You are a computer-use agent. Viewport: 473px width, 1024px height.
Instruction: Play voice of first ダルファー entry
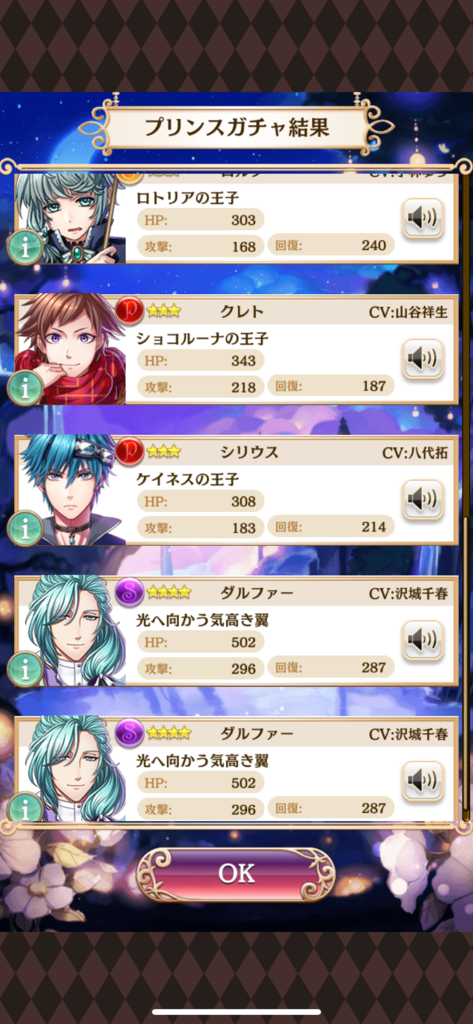click(423, 640)
